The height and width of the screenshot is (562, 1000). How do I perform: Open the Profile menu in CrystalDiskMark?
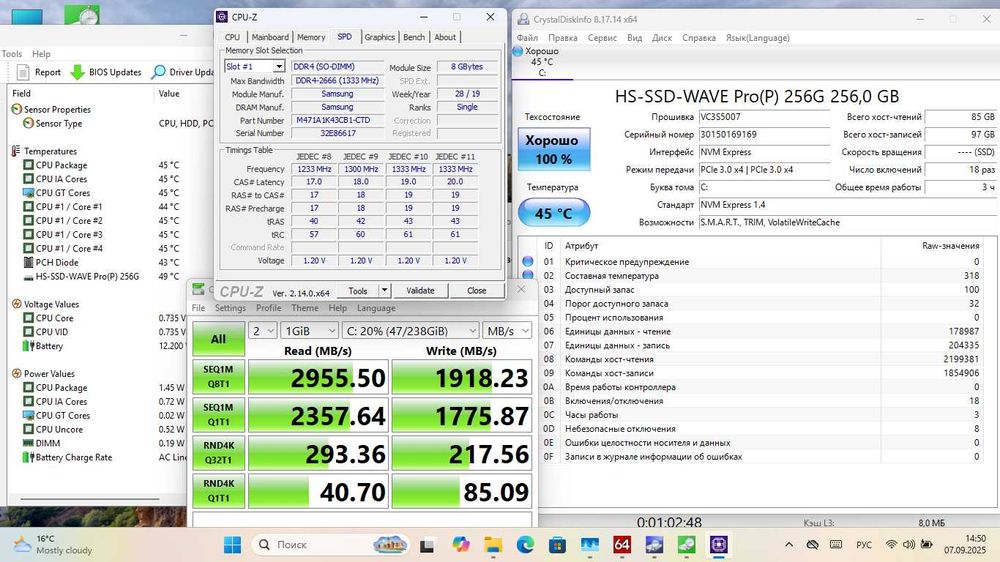pyautogui.click(x=268, y=308)
